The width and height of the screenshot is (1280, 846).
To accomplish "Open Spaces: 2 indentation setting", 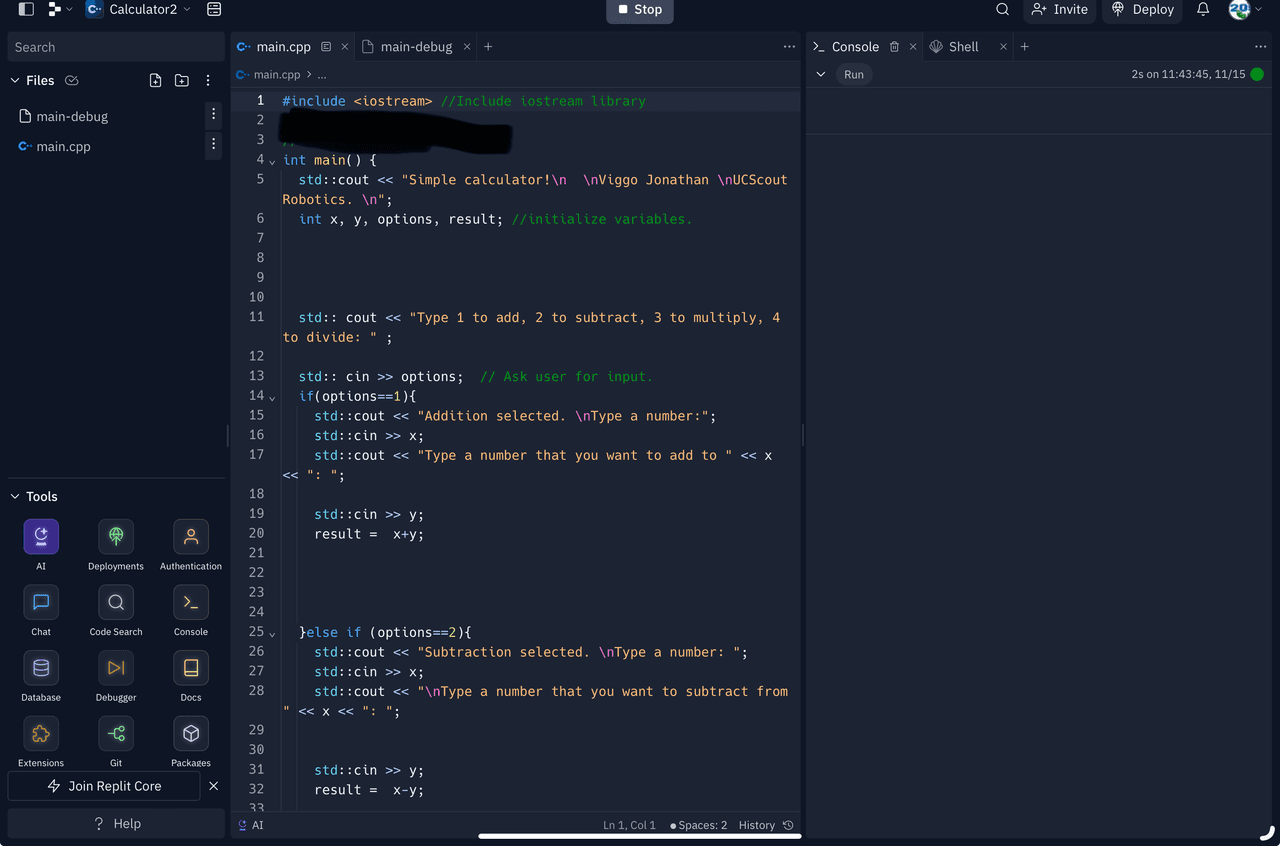I will tap(699, 825).
